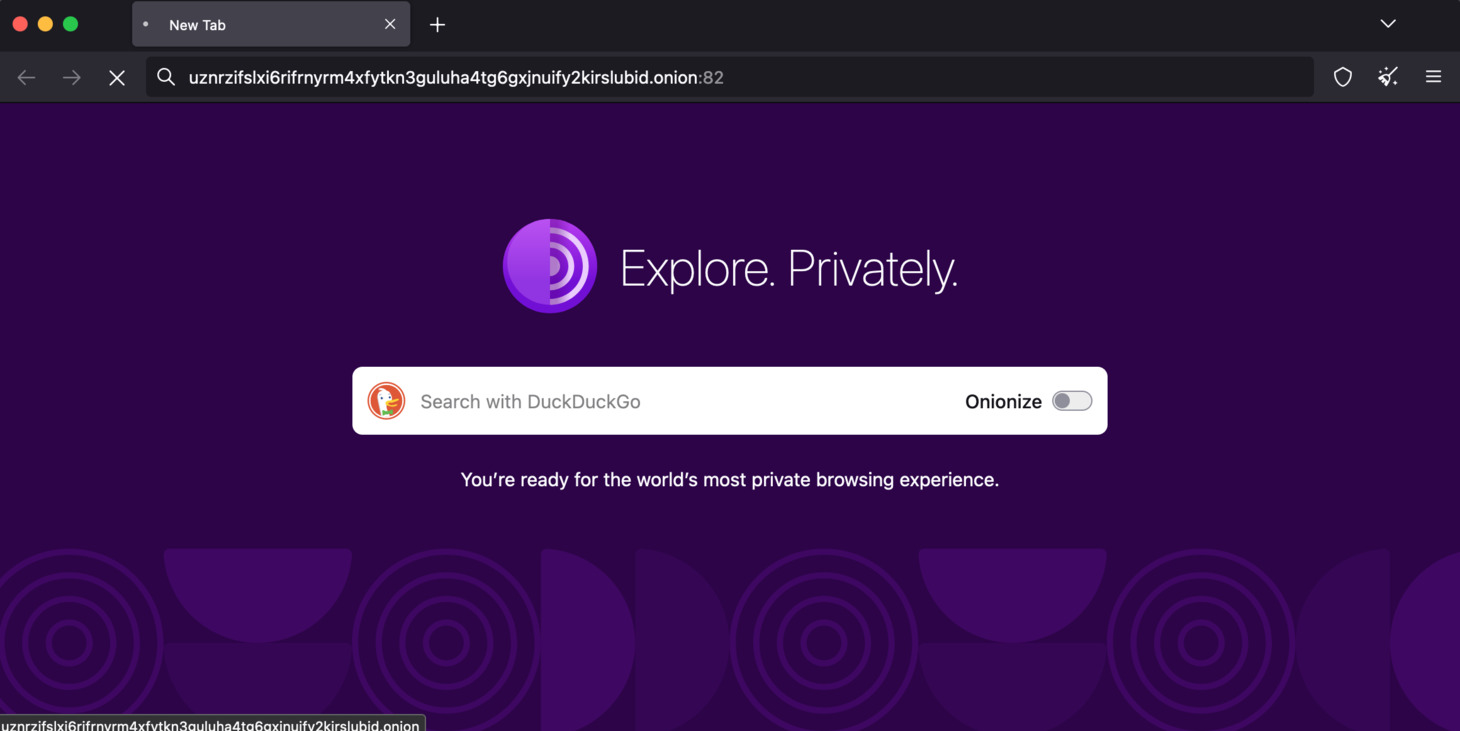Screen dimensions: 1460x731
Task: Click the Explore. Privately. heading
Action: tap(789, 268)
